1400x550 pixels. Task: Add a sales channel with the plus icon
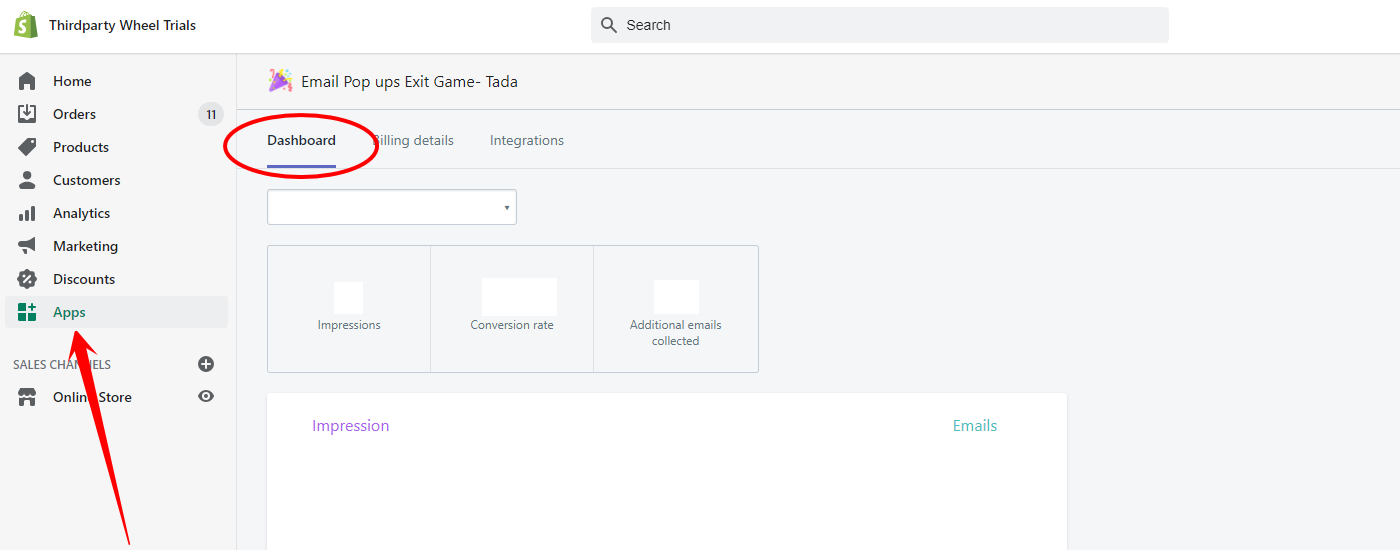coord(206,364)
